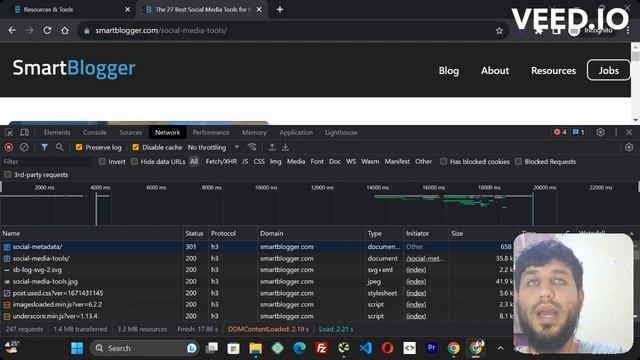Image resolution: width=640 pixels, height=360 pixels.
Task: Open Opera browser from taskbar
Action: point(387,348)
